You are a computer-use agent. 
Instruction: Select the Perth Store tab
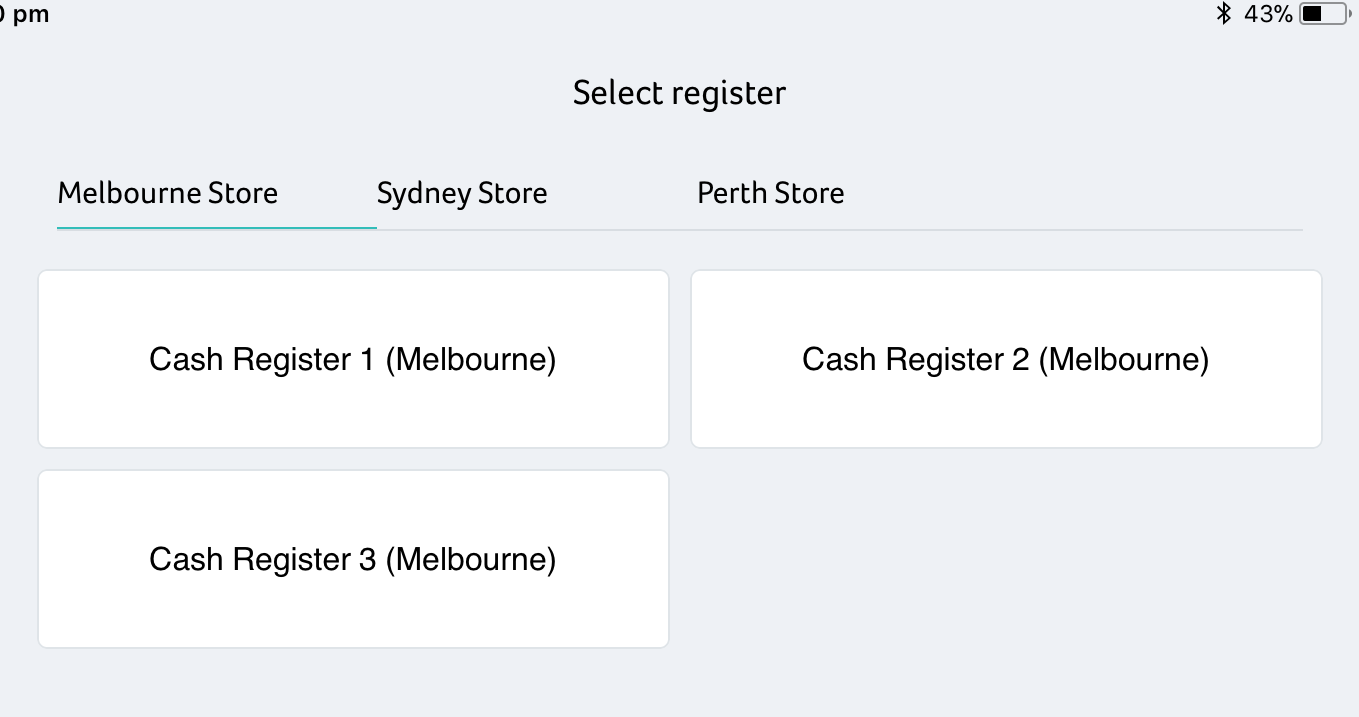coord(770,193)
